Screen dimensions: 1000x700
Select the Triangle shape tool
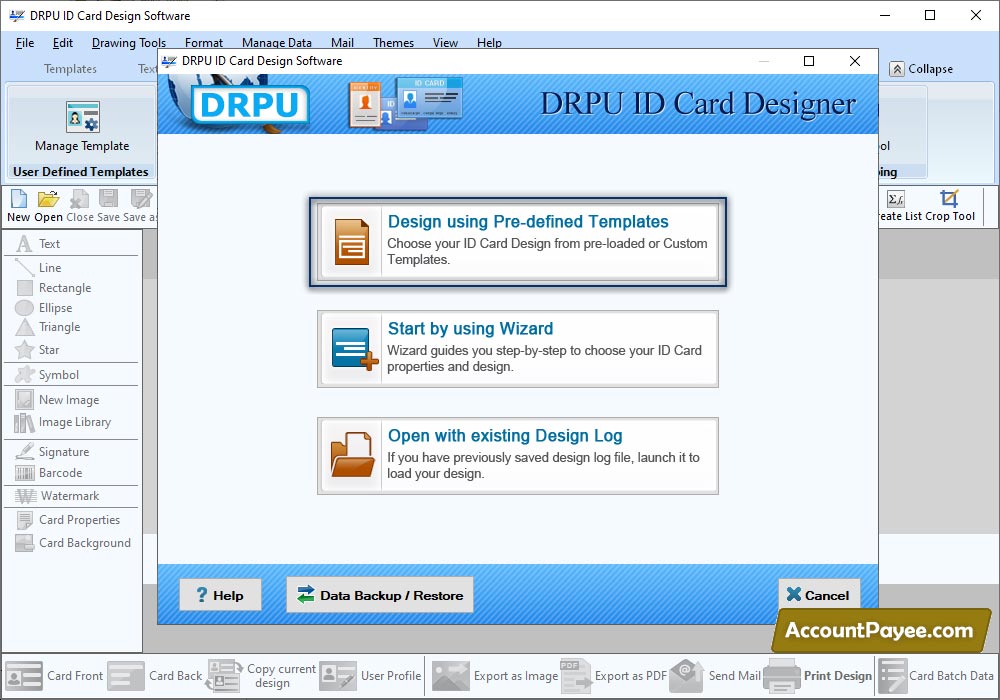tap(48, 327)
